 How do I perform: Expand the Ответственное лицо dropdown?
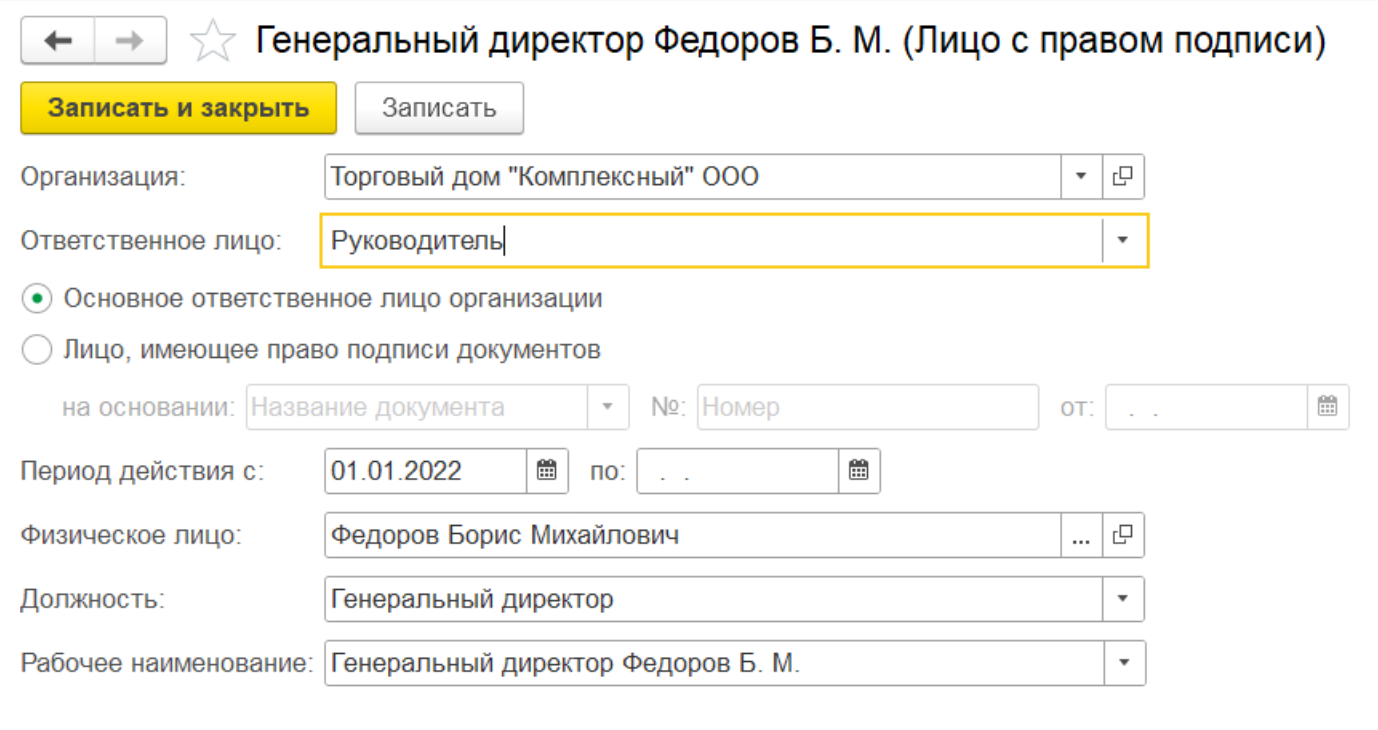click(1123, 240)
